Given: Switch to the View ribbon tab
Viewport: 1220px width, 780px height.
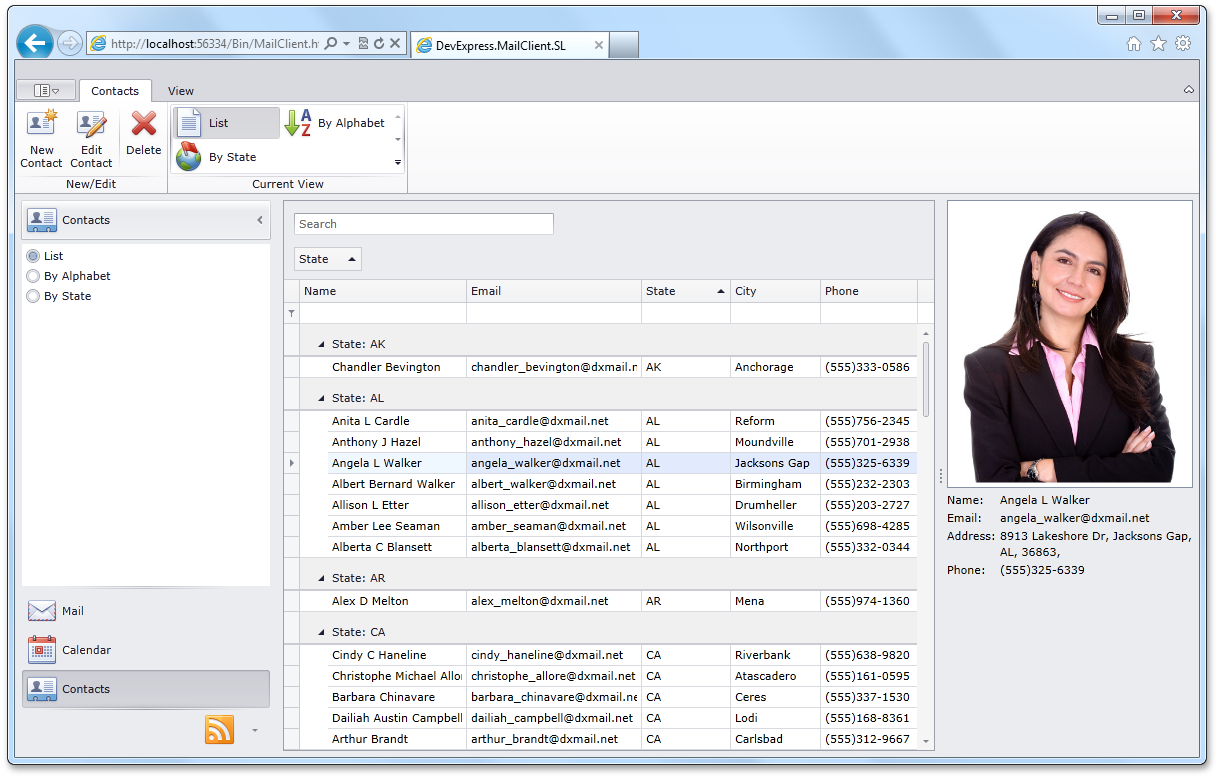Looking at the screenshot, I should (x=181, y=91).
